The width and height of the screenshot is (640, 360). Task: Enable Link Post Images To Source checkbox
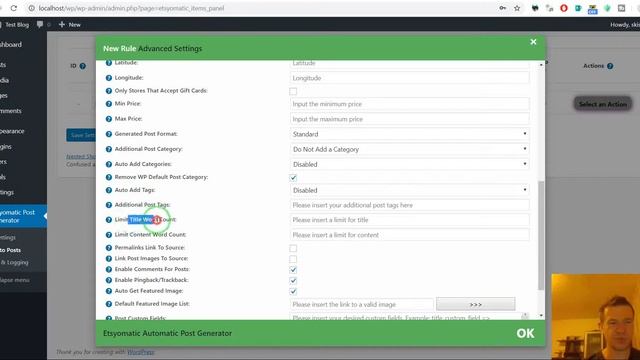click(293, 259)
